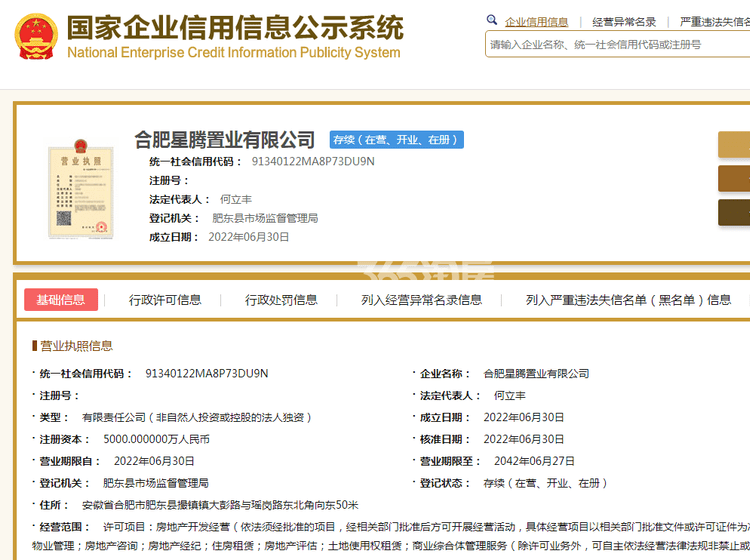
Task: Click the national emblem logo
Action: click(36, 36)
